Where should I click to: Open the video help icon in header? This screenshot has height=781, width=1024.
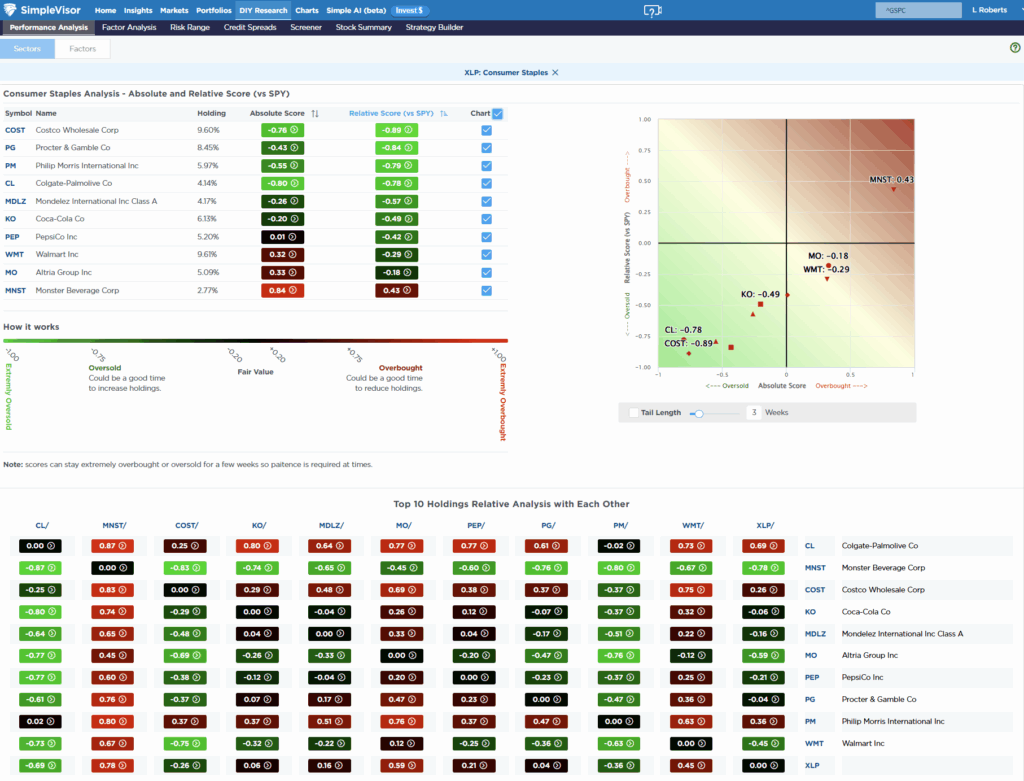pyautogui.click(x=652, y=10)
